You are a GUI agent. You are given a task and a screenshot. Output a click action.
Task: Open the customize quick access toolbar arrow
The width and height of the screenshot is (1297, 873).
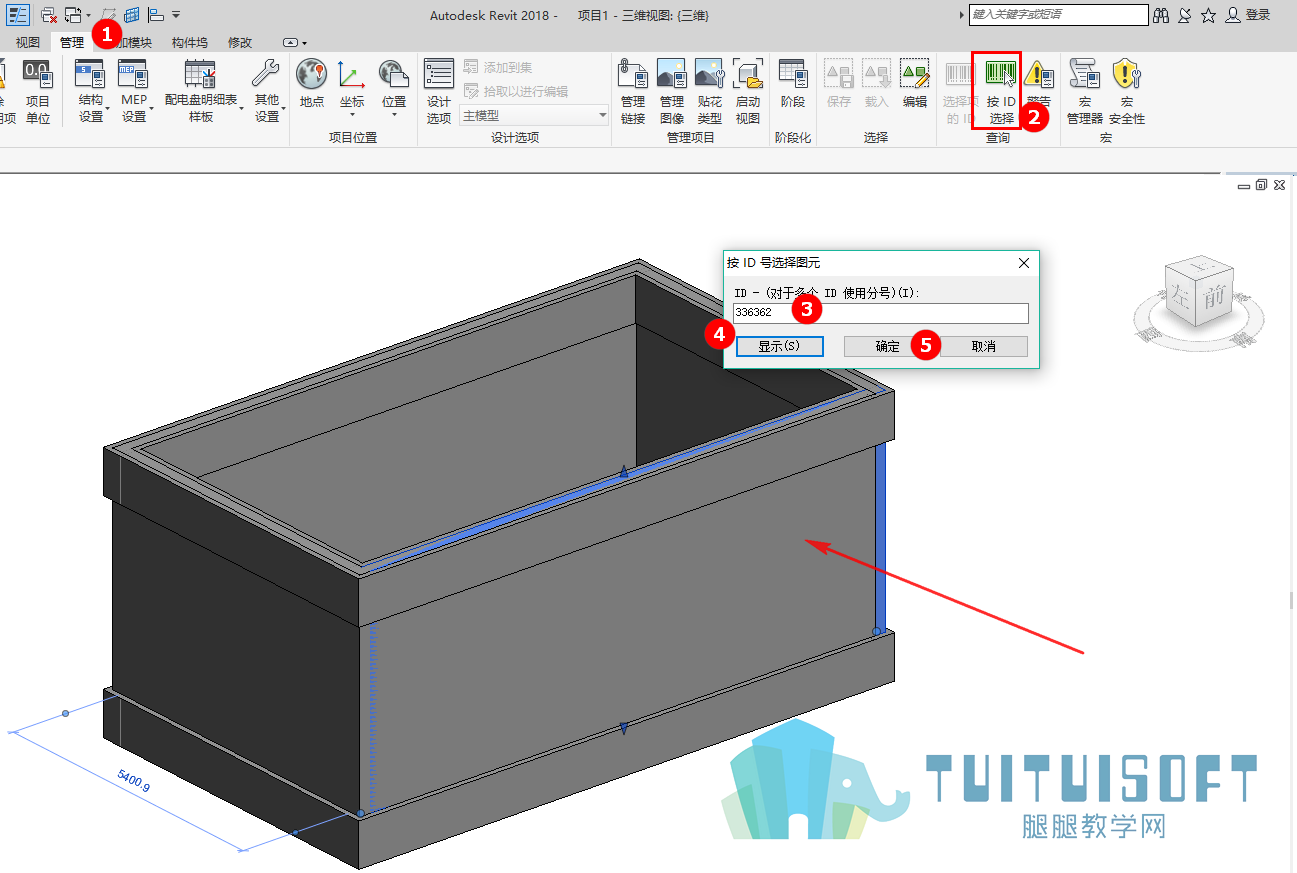coord(176,15)
